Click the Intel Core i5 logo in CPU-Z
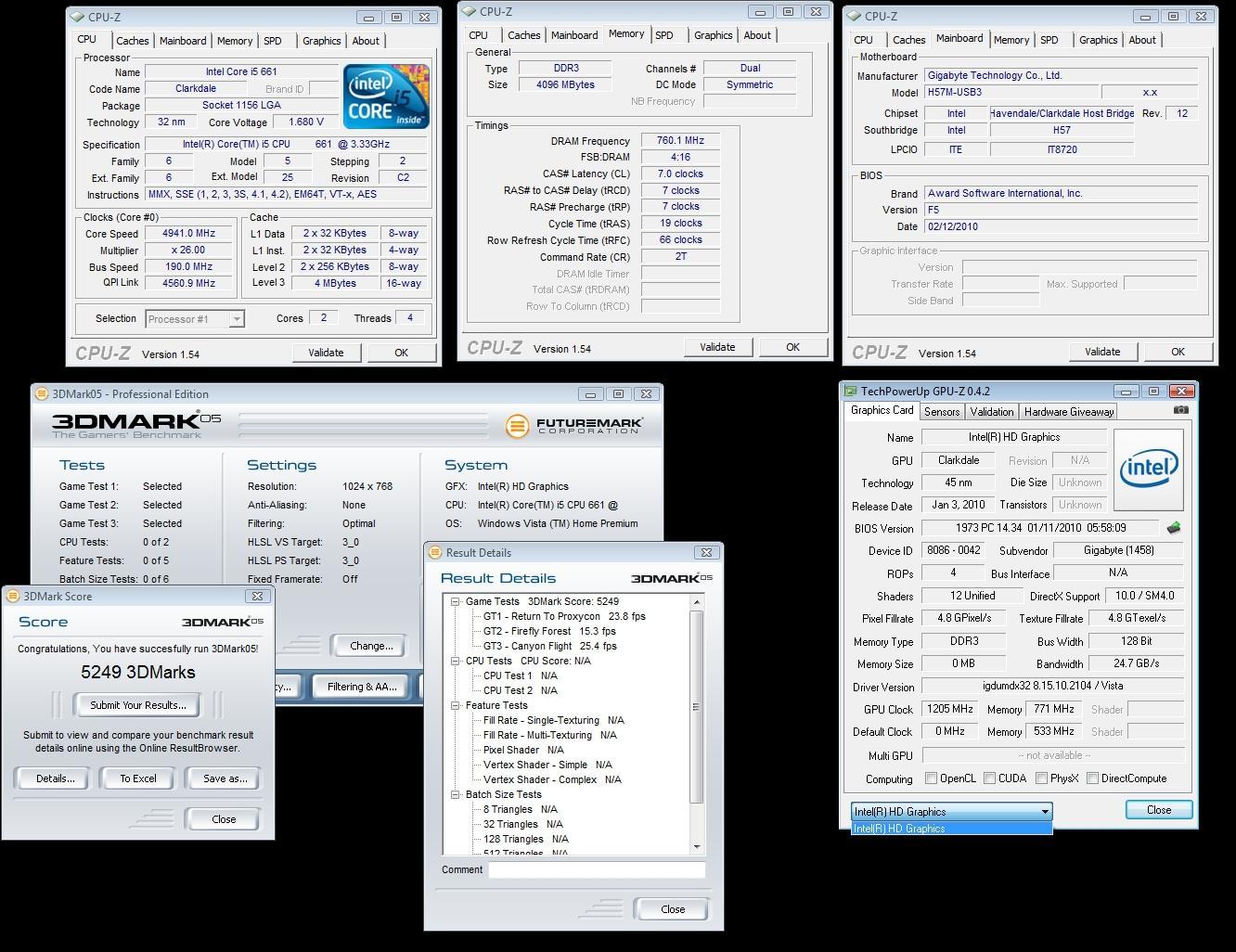The image size is (1236, 952). 386,96
